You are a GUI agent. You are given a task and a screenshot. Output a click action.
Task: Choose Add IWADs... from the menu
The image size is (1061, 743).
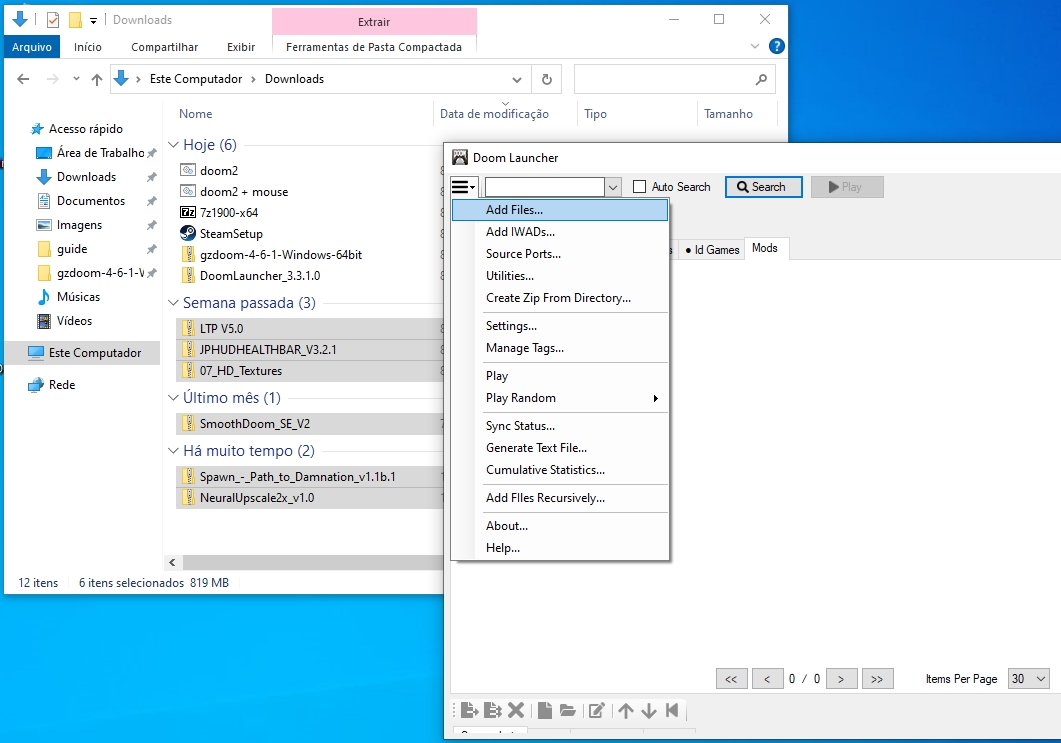tap(560, 231)
